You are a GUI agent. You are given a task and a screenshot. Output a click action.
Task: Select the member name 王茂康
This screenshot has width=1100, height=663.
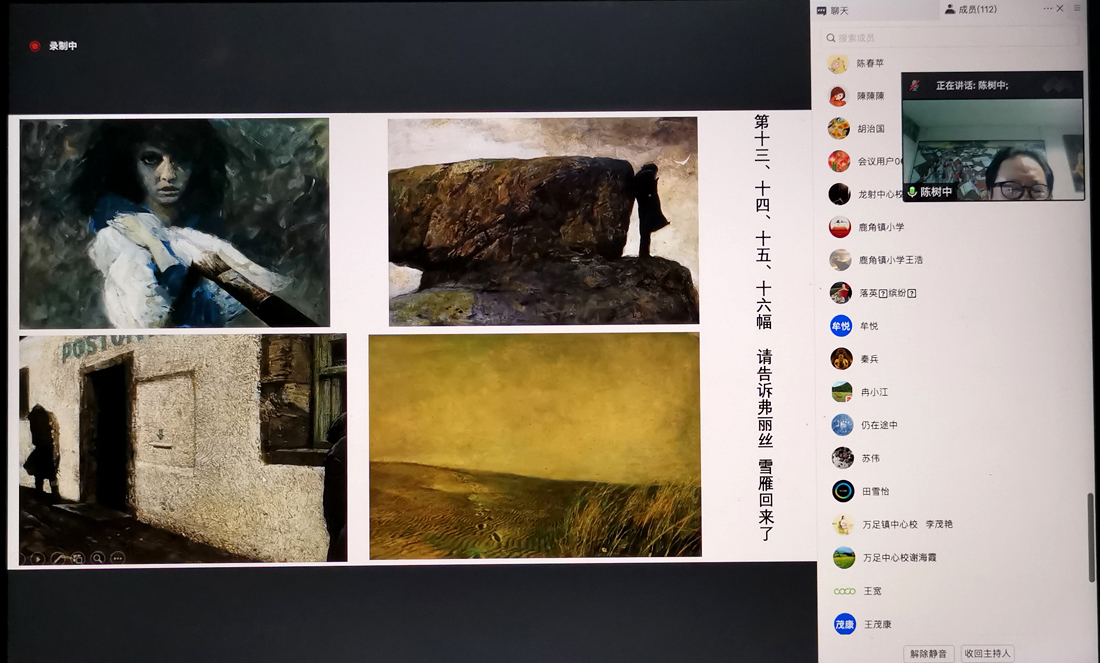pos(878,624)
